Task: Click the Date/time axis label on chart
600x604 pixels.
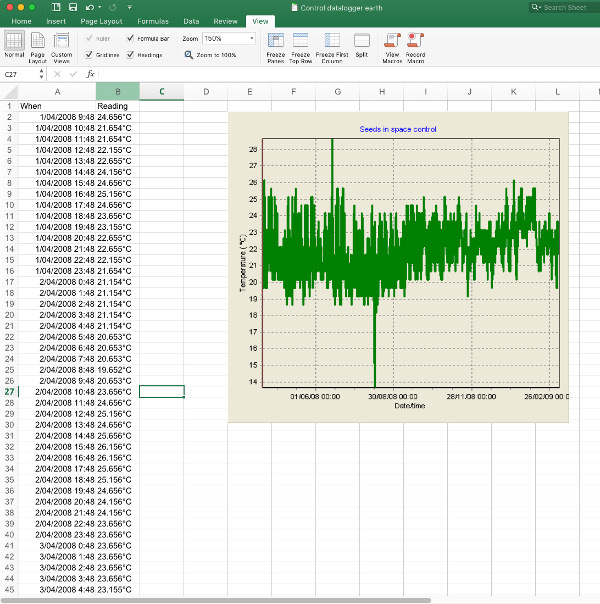Action: click(409, 406)
